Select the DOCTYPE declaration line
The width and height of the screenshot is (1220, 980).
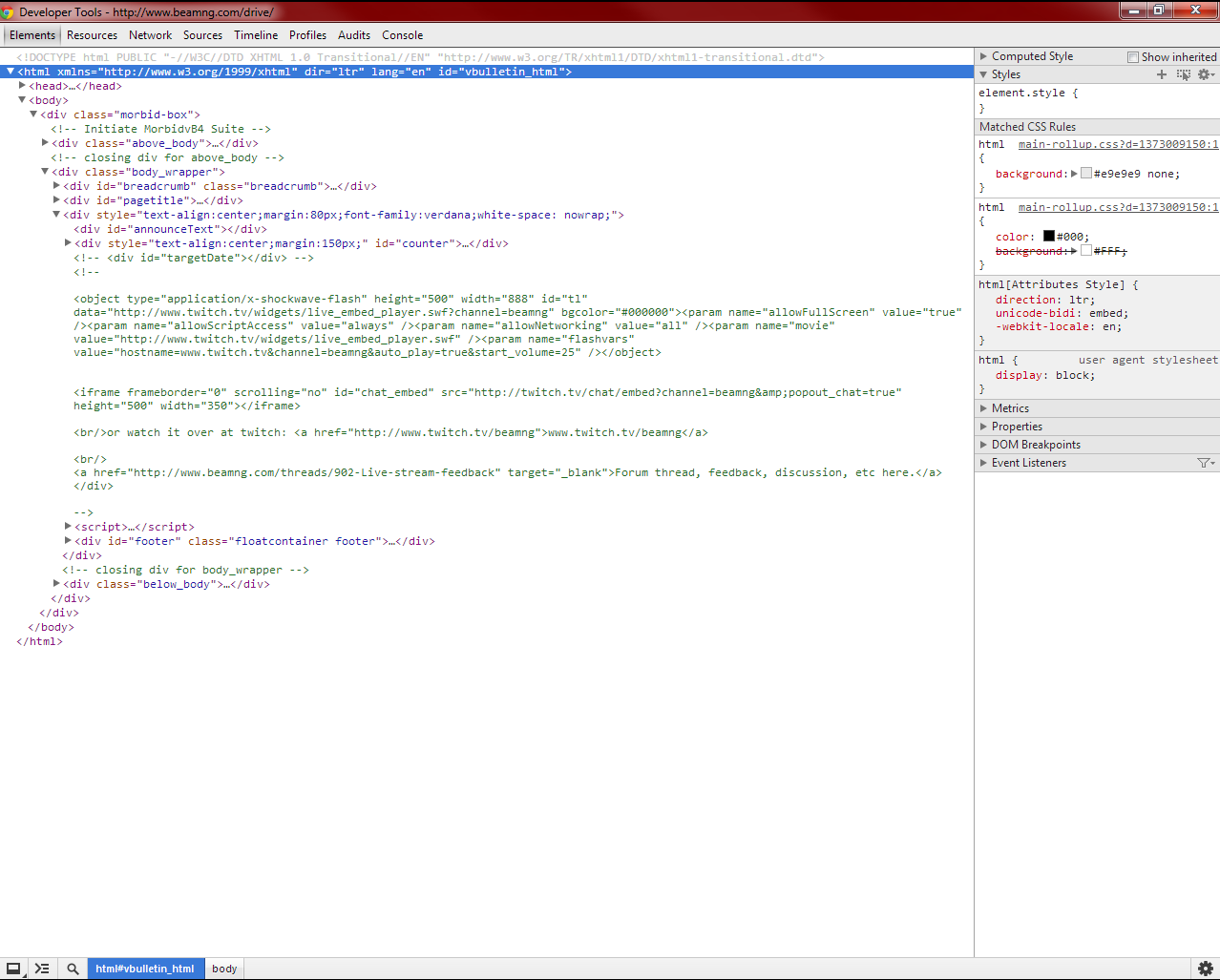click(420, 57)
